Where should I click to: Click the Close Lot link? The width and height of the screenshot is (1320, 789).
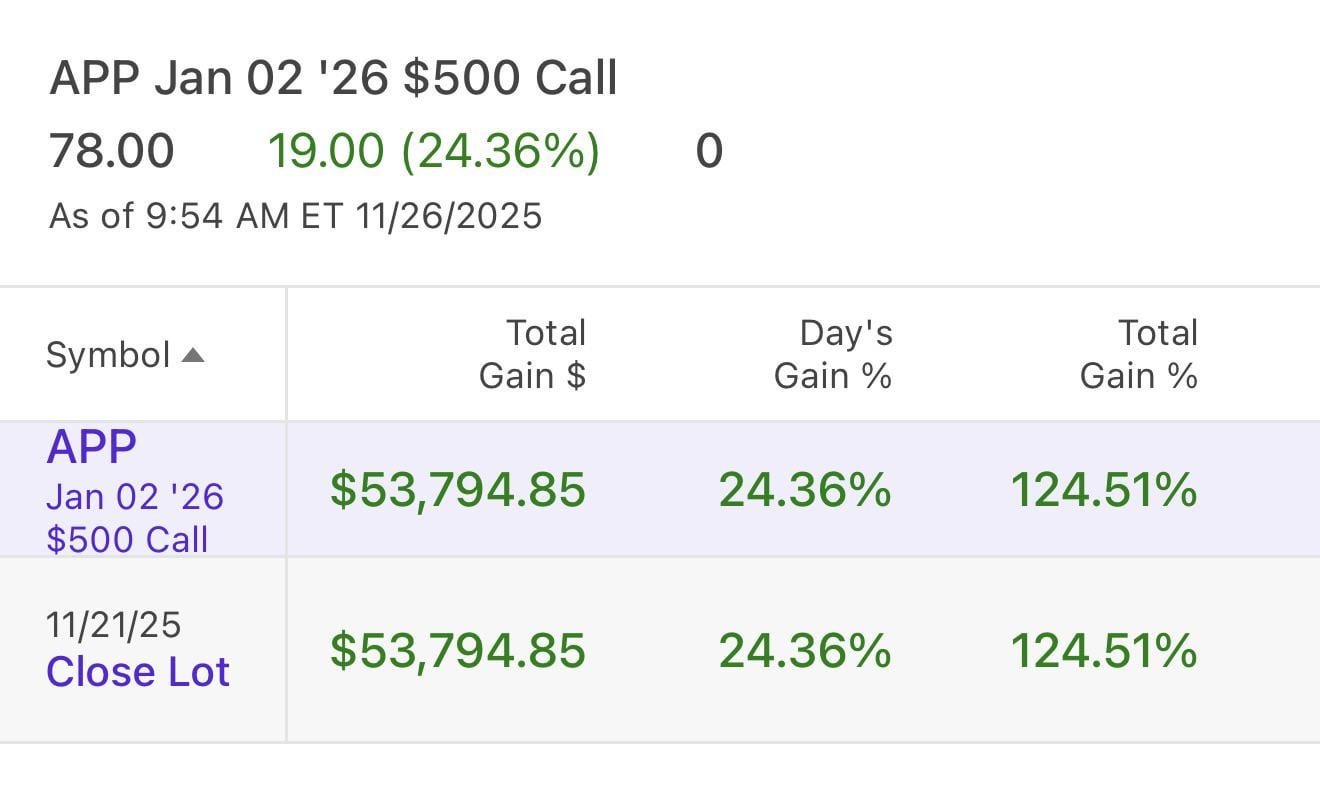click(138, 672)
